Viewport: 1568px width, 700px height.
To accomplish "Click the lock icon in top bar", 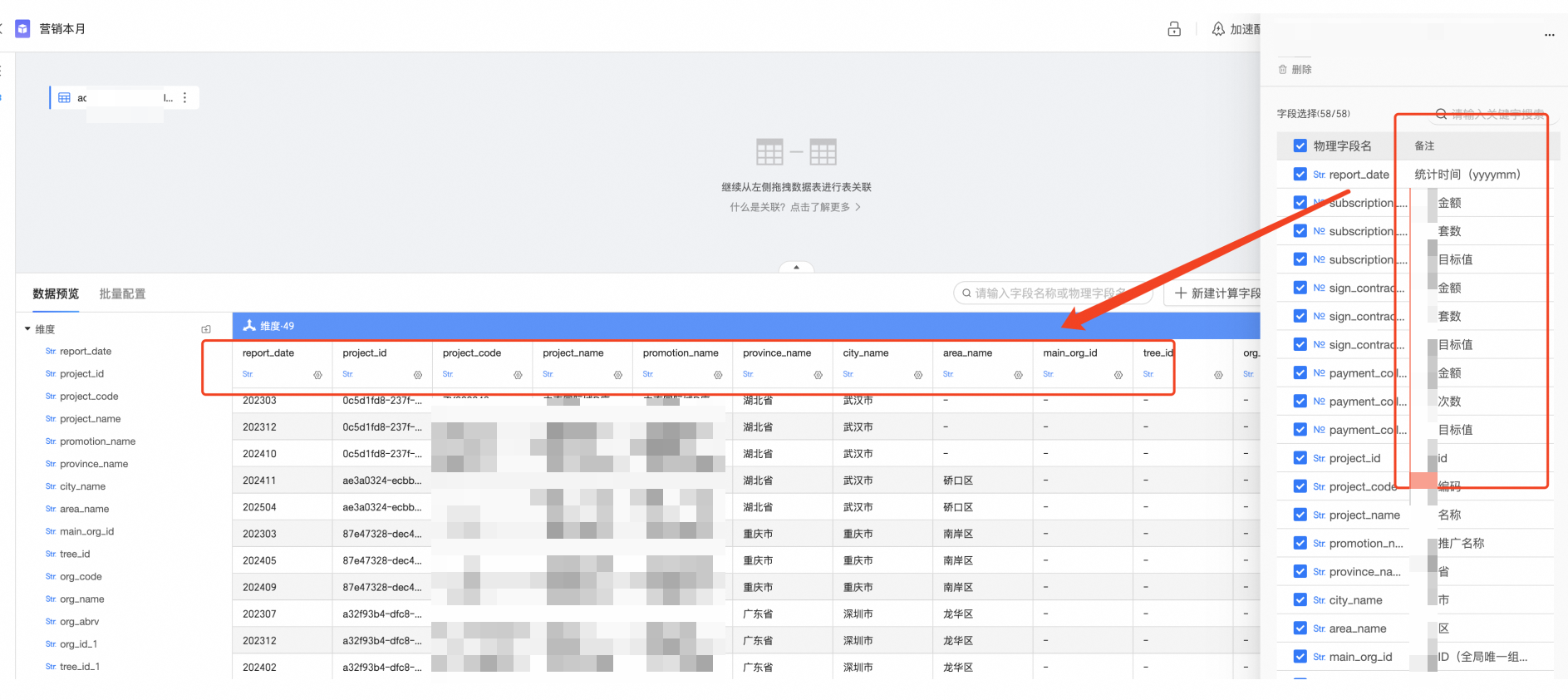I will [x=1173, y=29].
